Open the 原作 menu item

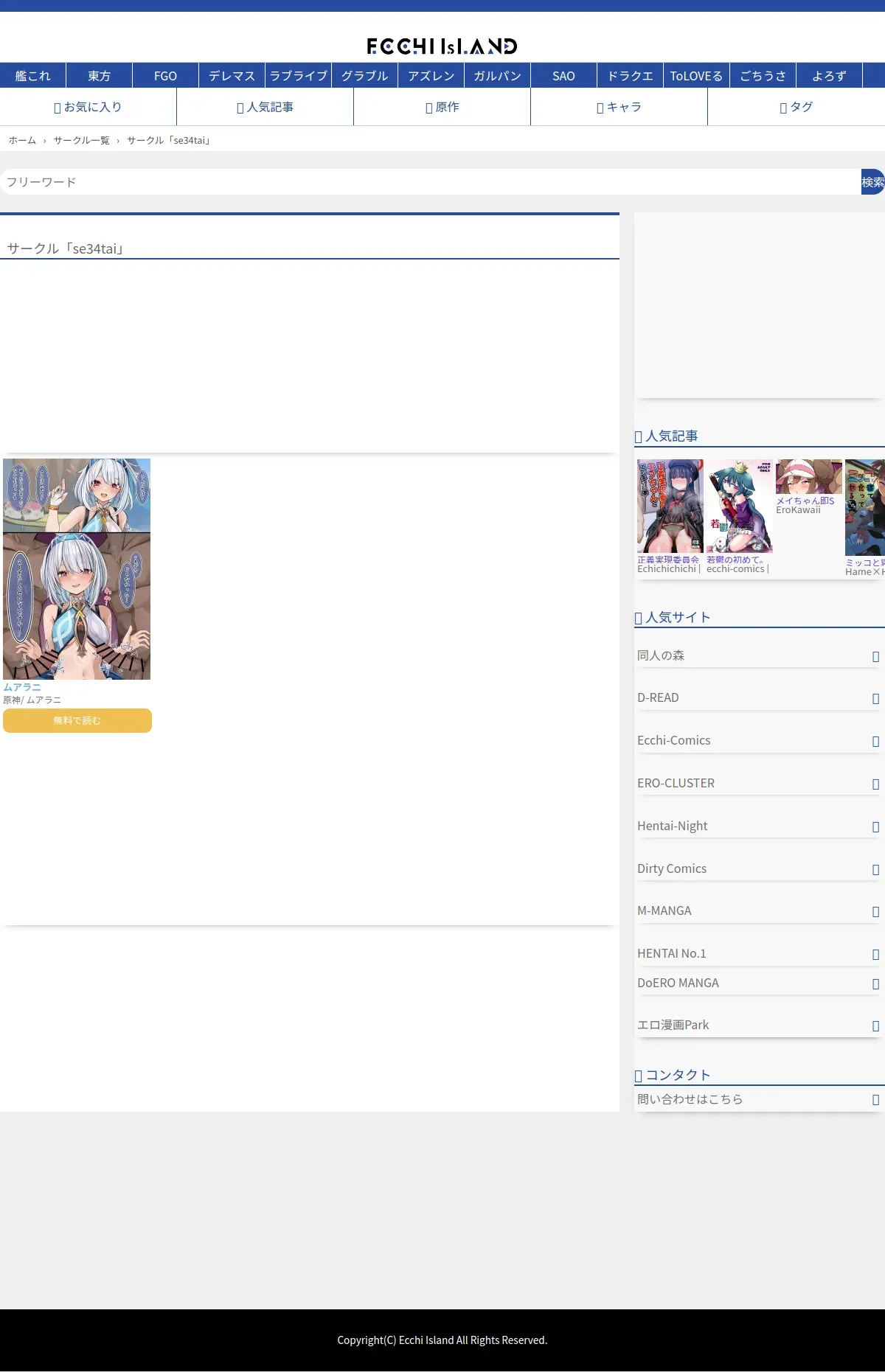click(x=442, y=107)
